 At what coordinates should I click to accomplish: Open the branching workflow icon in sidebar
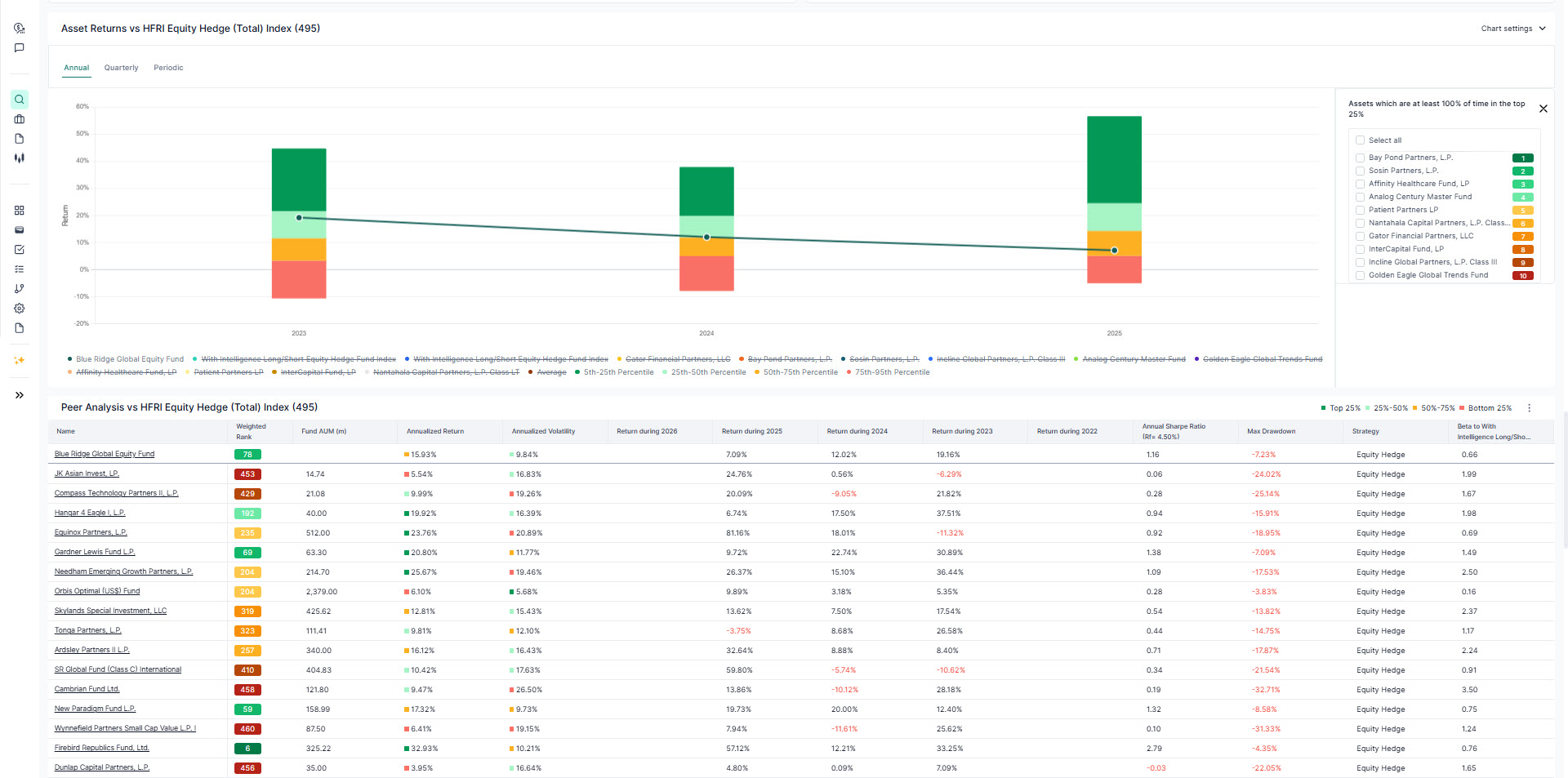pyautogui.click(x=19, y=288)
